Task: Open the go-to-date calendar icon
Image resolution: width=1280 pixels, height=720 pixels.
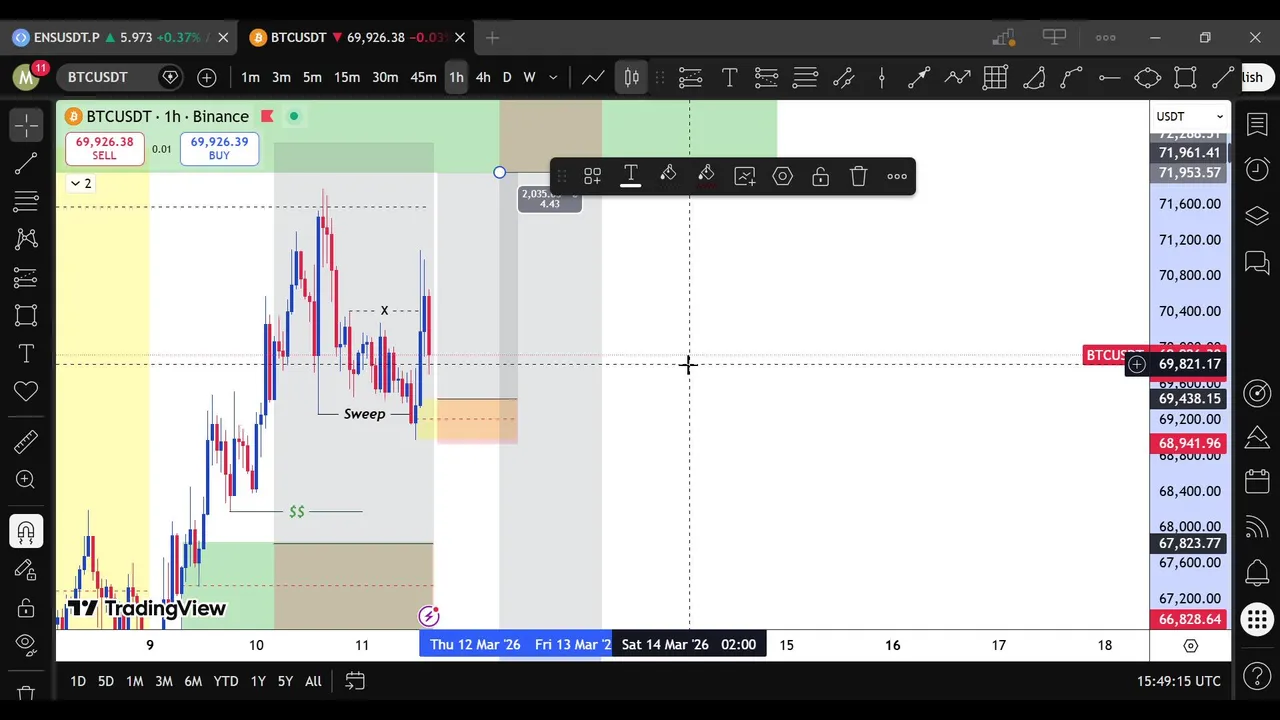Action: (354, 682)
